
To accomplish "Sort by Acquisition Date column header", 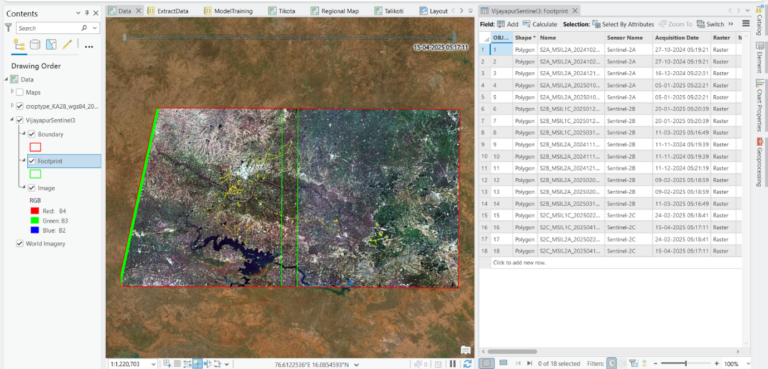I will (x=682, y=38).
